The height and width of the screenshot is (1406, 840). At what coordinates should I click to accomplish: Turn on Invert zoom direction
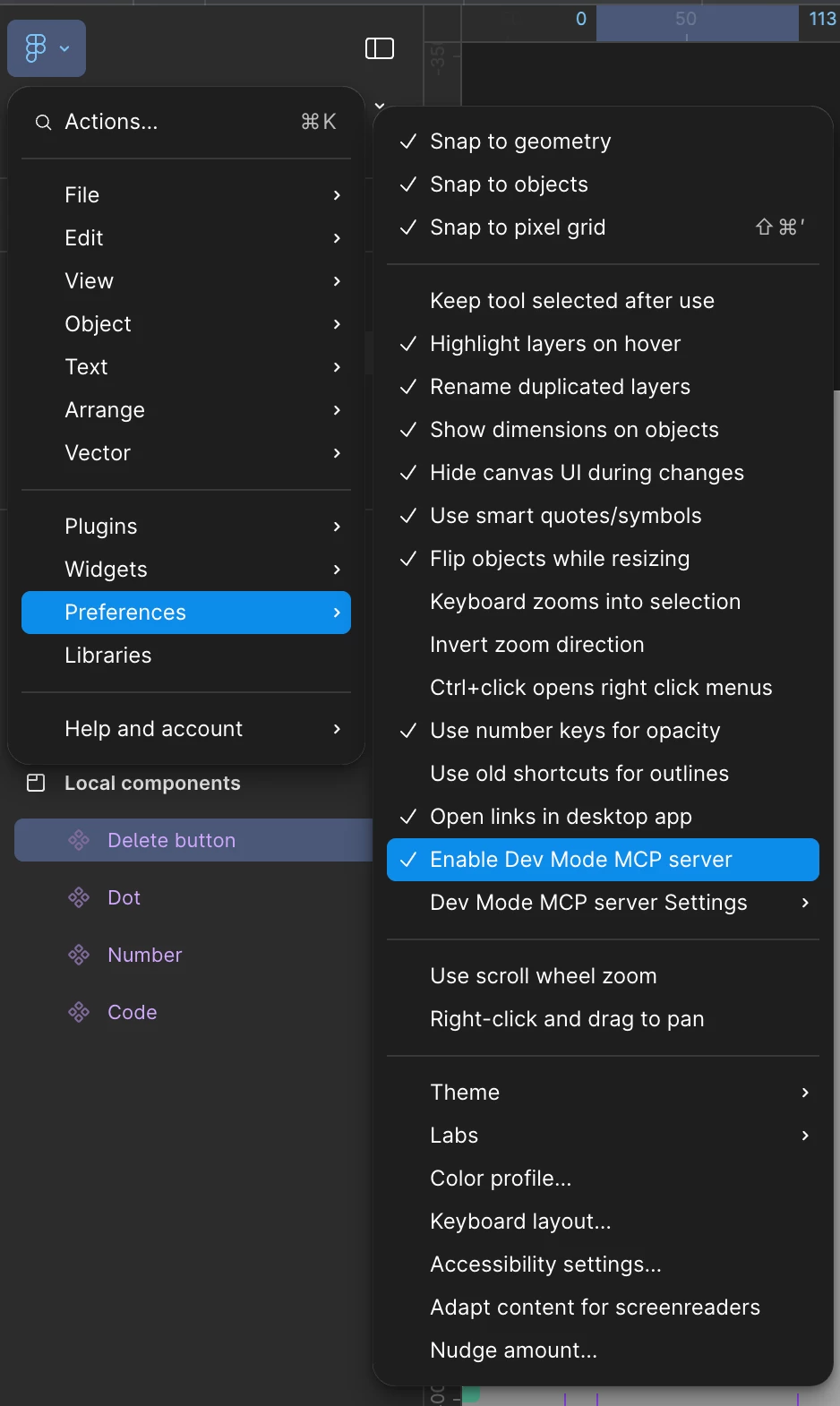pos(603,645)
